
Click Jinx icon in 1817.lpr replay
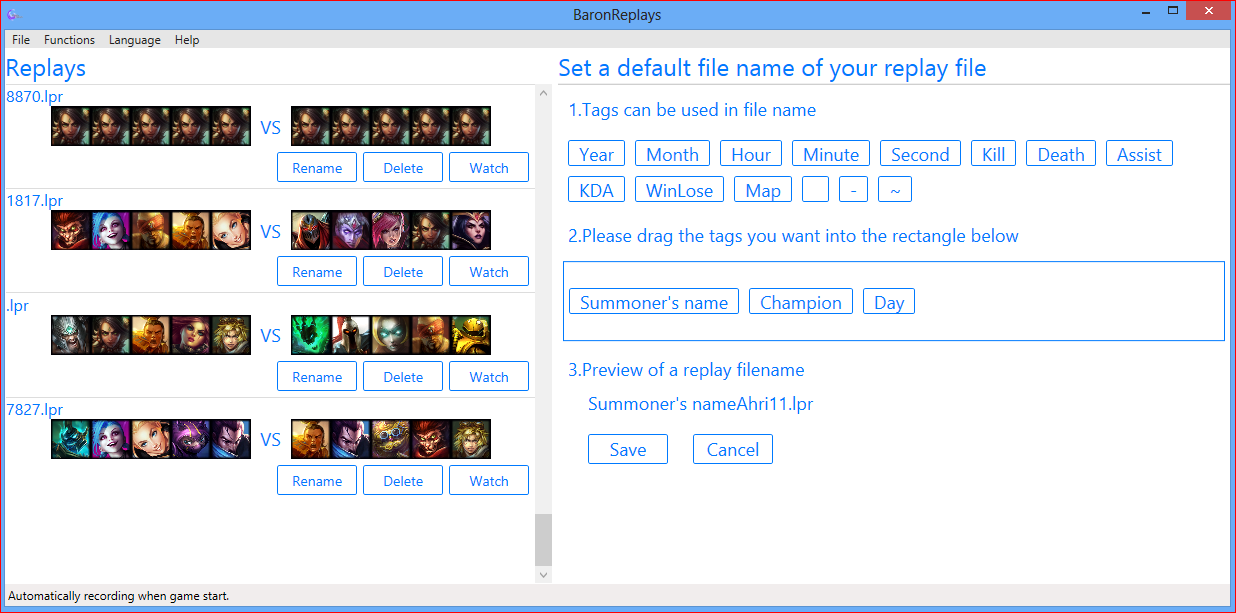(x=111, y=231)
